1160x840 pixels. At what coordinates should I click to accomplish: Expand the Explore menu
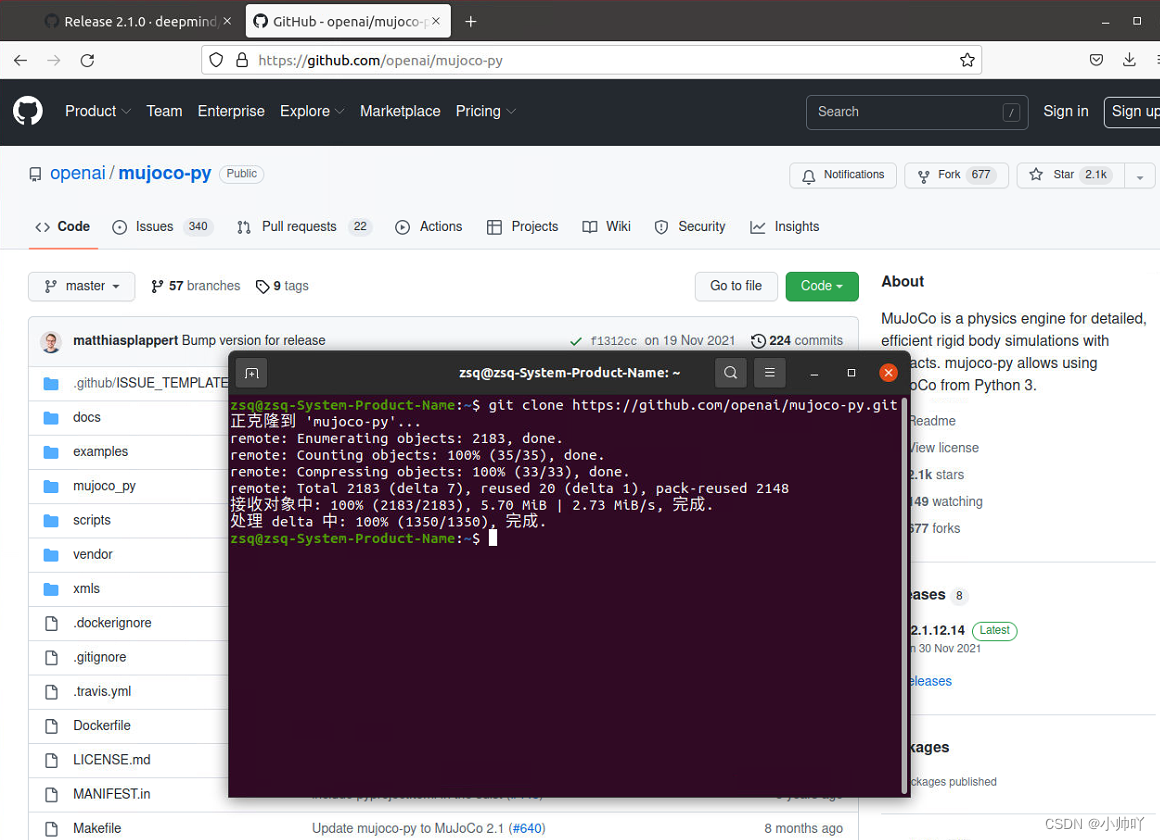[x=311, y=111]
